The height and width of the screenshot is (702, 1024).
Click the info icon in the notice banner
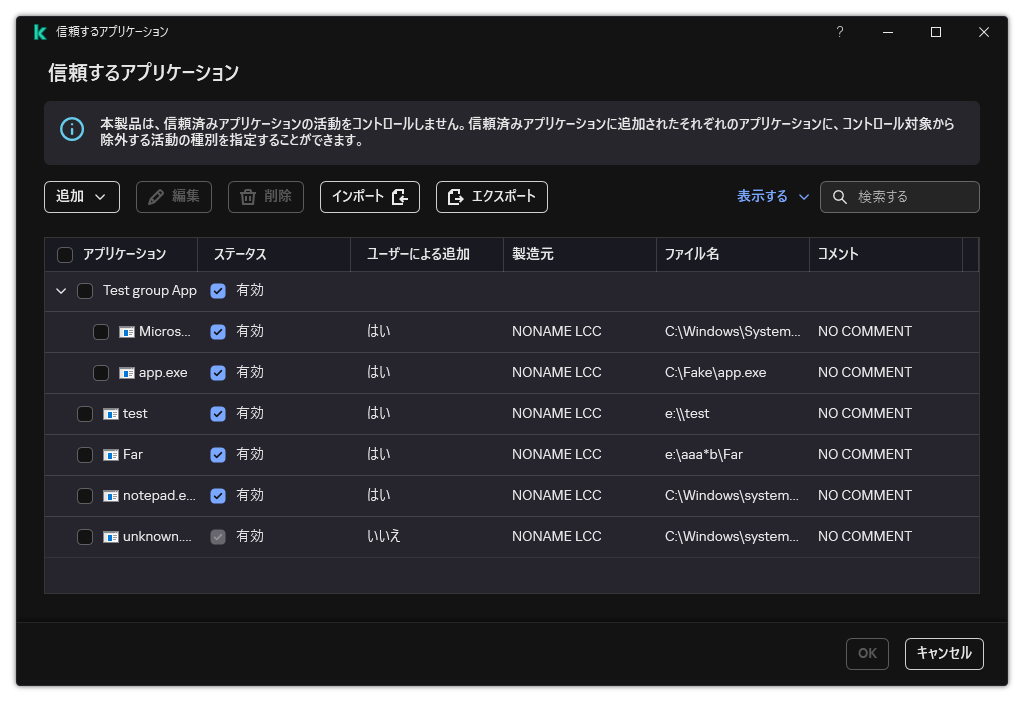pos(71,130)
